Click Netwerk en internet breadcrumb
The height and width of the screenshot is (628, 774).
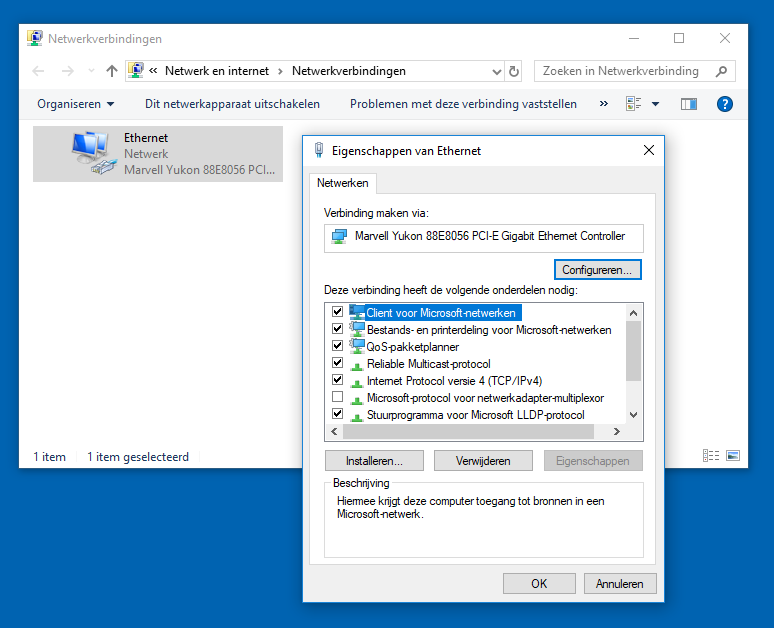point(217,71)
